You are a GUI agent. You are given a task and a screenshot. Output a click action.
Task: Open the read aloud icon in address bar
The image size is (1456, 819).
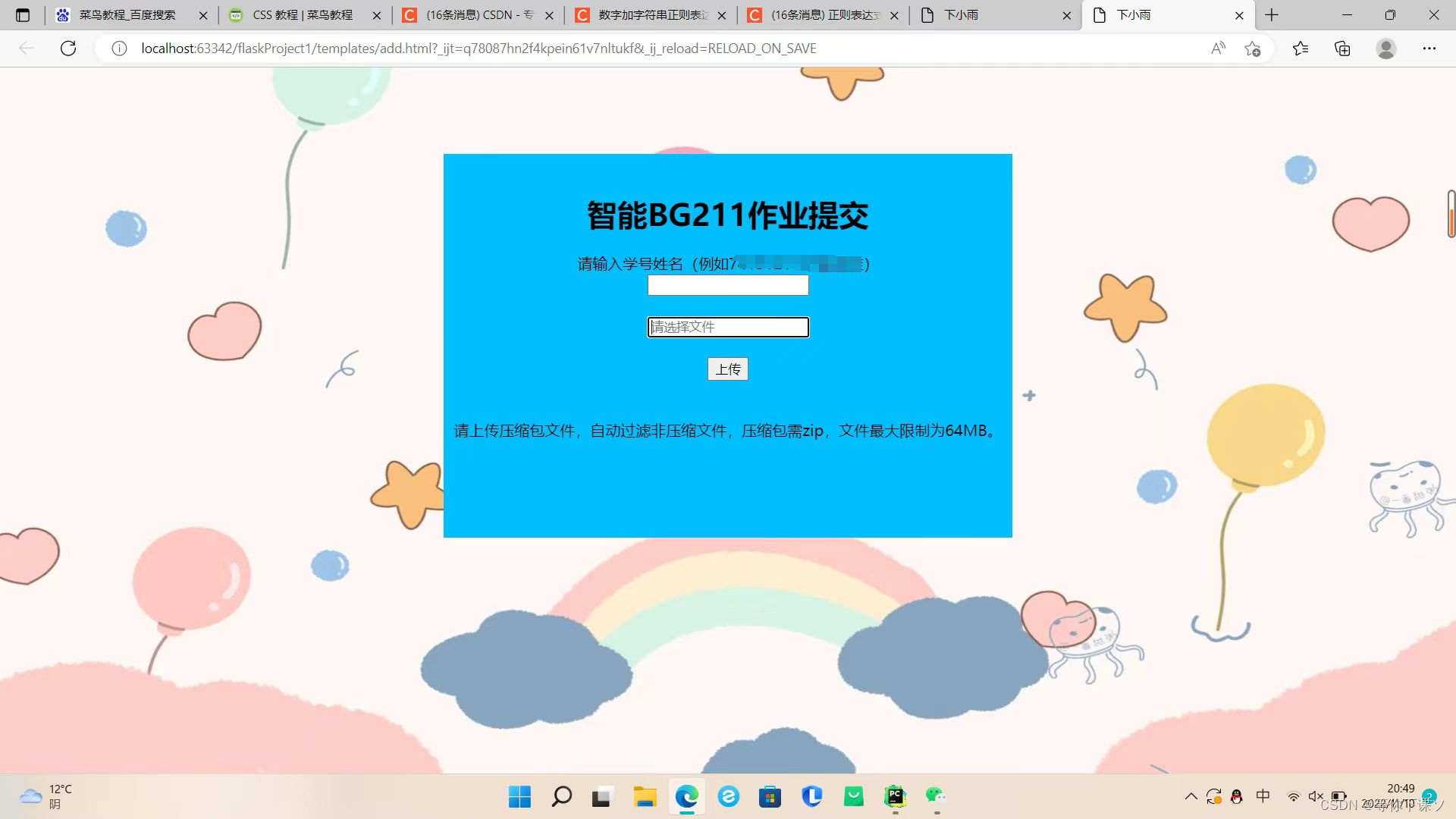click(1218, 49)
